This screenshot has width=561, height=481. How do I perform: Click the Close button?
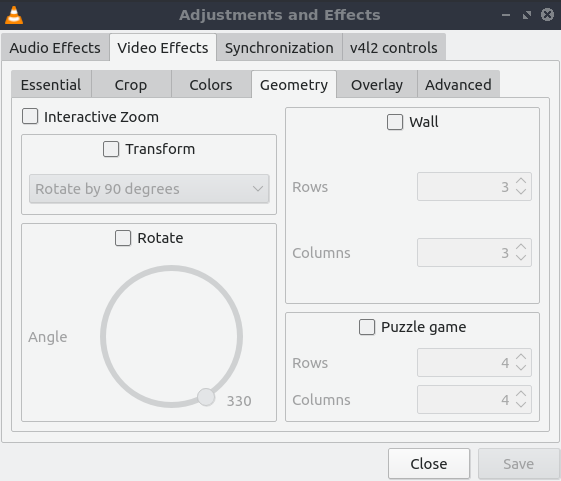pyautogui.click(x=429, y=464)
